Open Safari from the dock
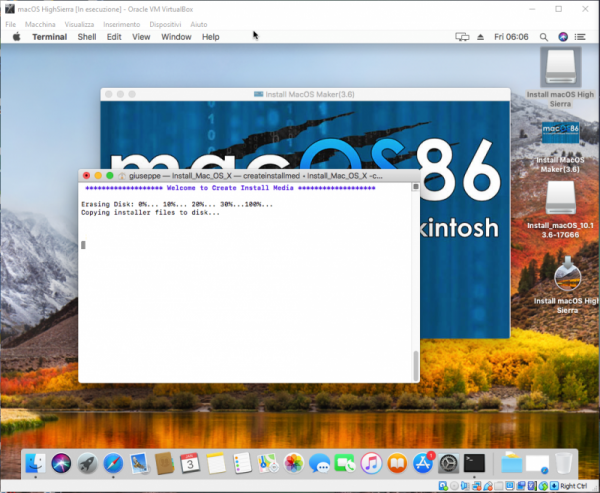The height and width of the screenshot is (493, 600). click(x=113, y=463)
